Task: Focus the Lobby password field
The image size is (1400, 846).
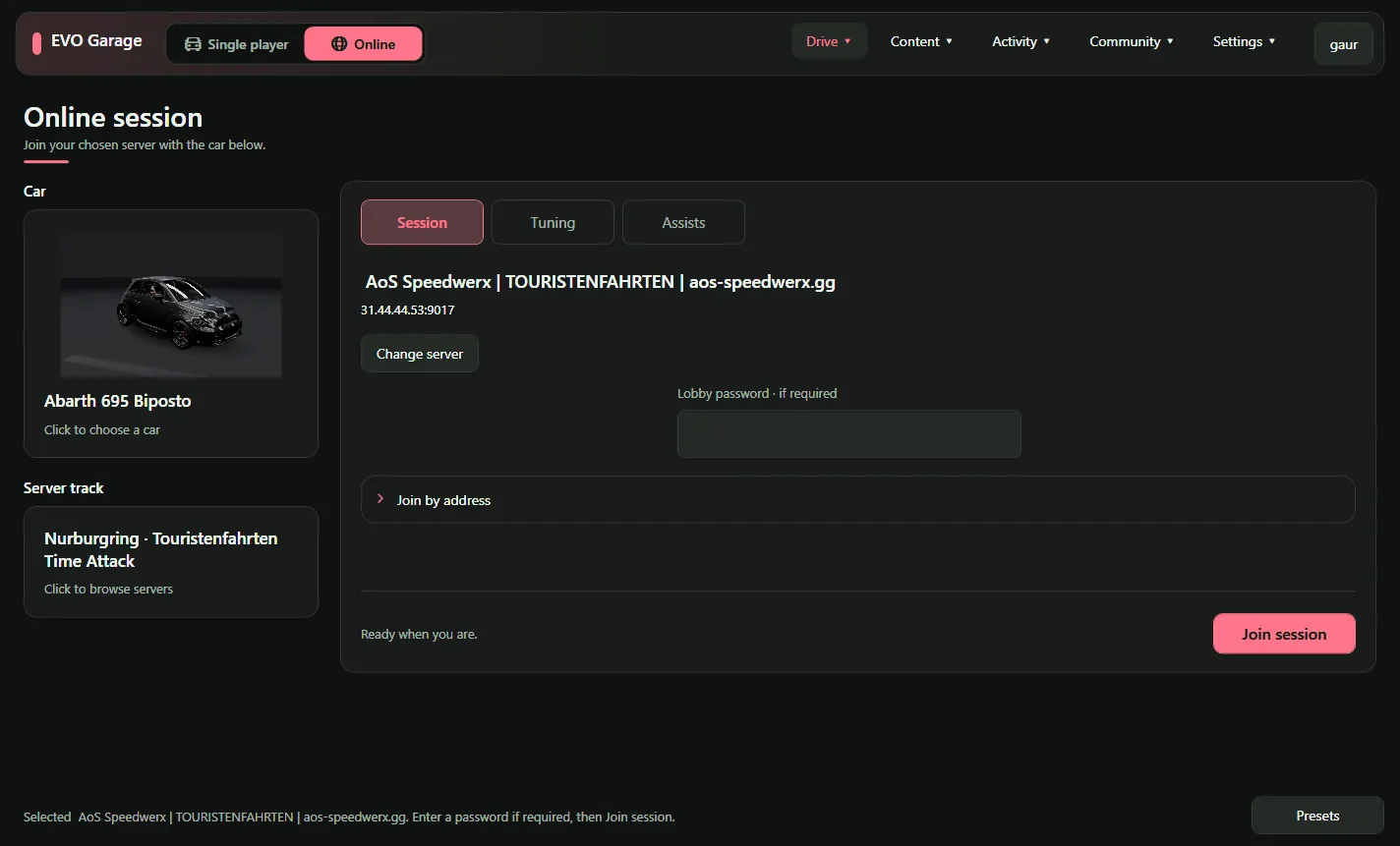Action: coord(849,433)
